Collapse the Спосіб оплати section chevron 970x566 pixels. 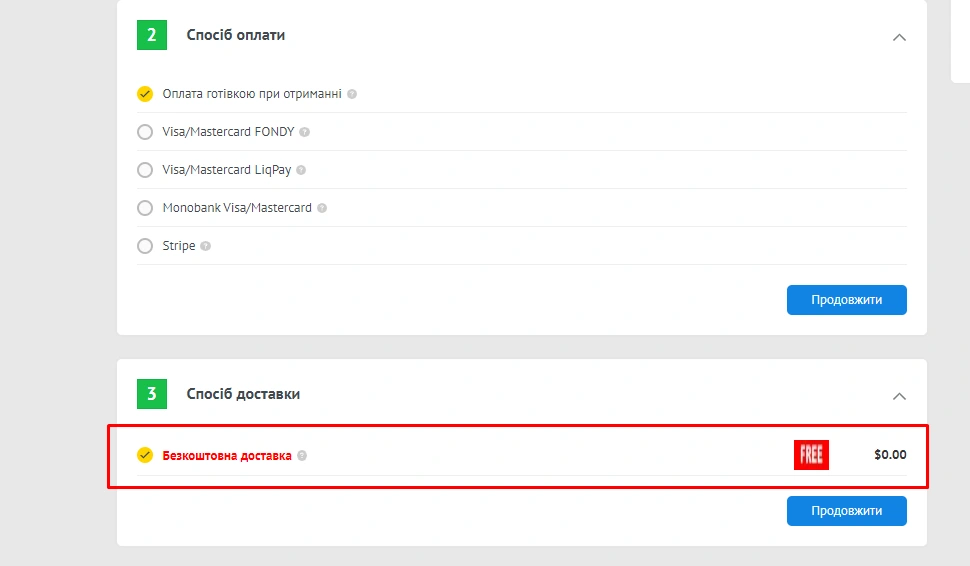click(899, 37)
